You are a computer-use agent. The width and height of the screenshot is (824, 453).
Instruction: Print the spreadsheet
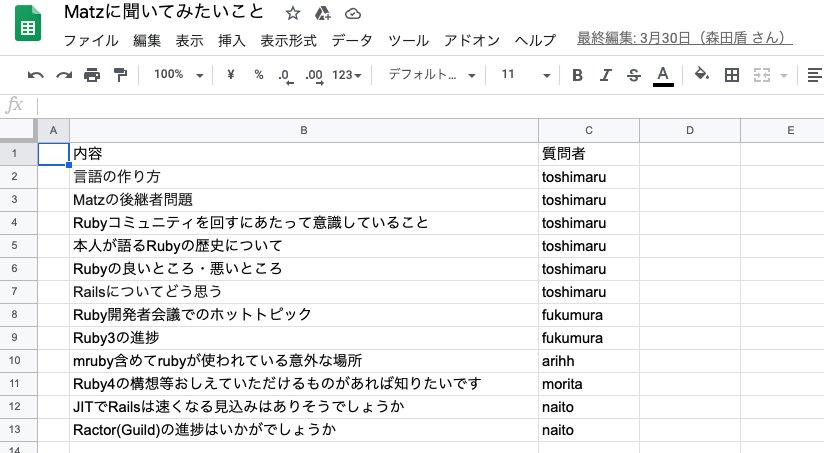(92, 75)
